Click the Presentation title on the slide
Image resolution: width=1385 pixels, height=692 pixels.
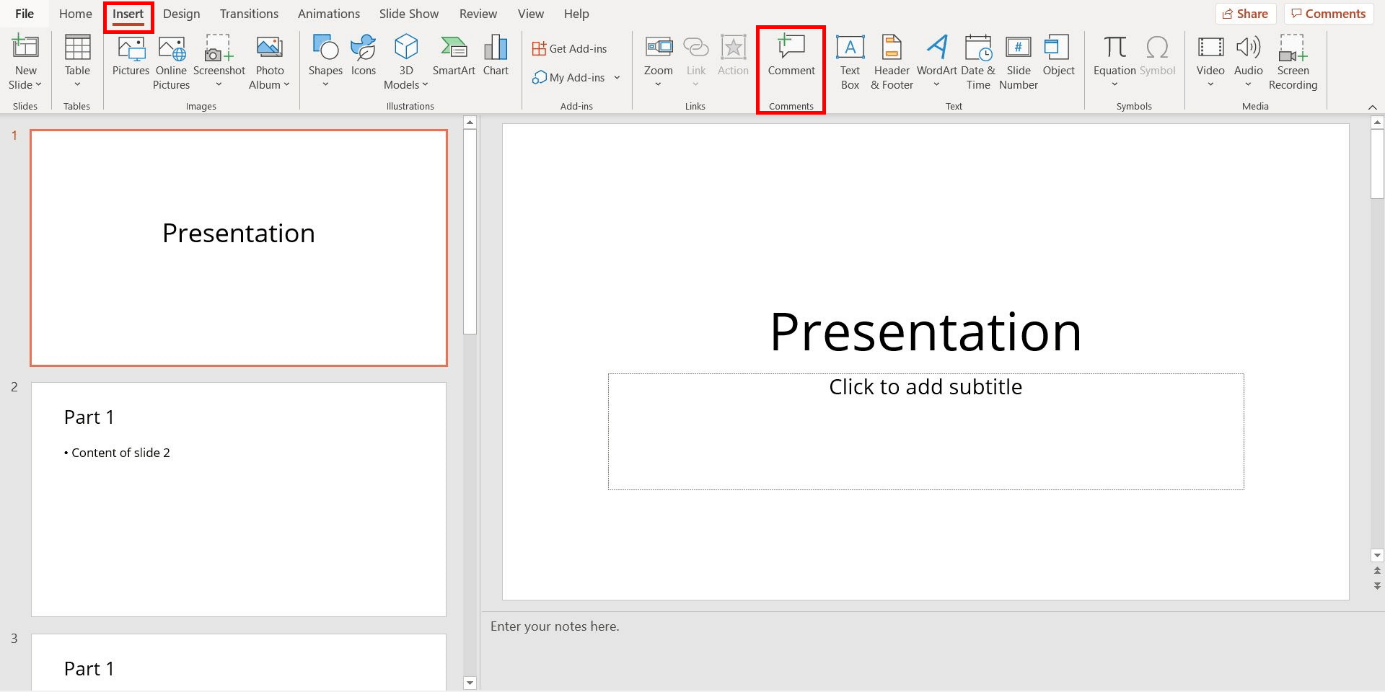click(x=926, y=331)
